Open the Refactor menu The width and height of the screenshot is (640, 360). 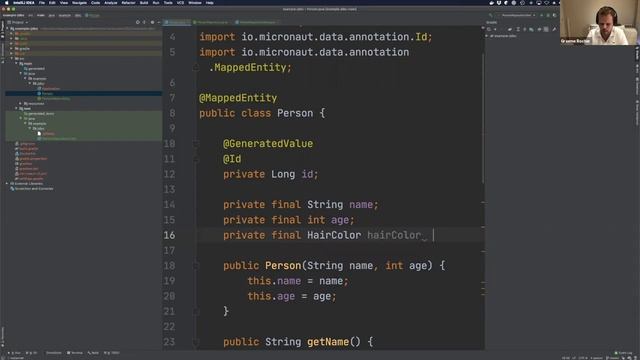(128, 2)
